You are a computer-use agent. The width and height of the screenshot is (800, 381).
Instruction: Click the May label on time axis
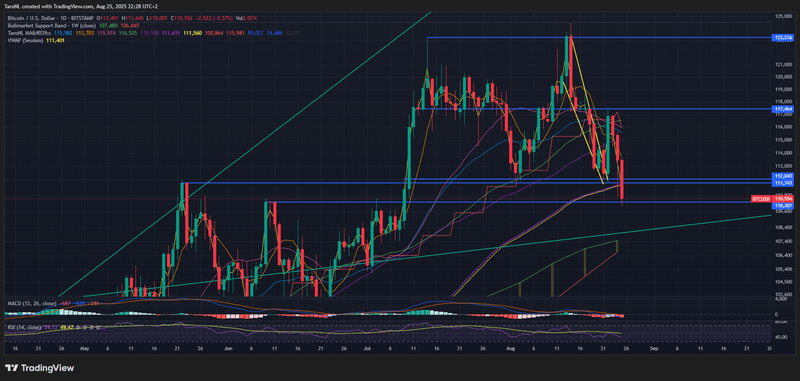click(x=85, y=348)
